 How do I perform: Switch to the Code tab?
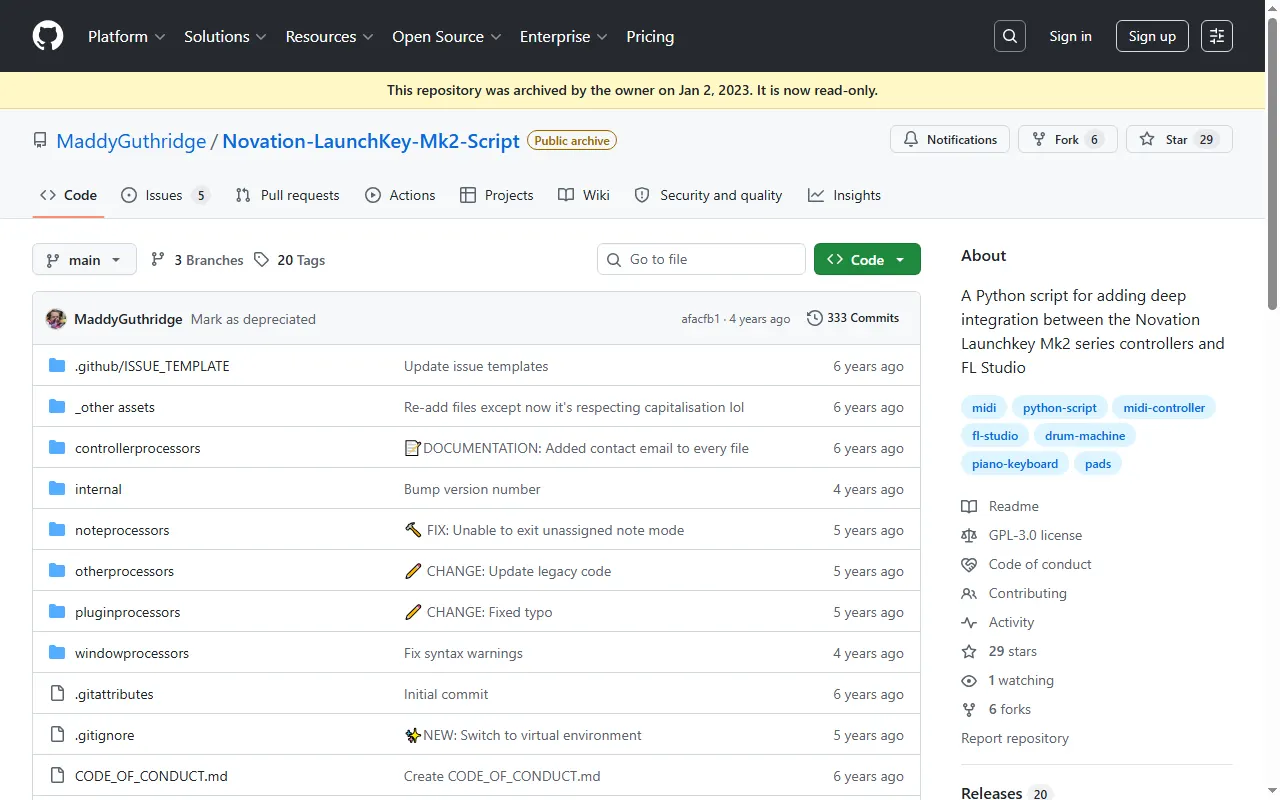pyautogui.click(x=68, y=195)
